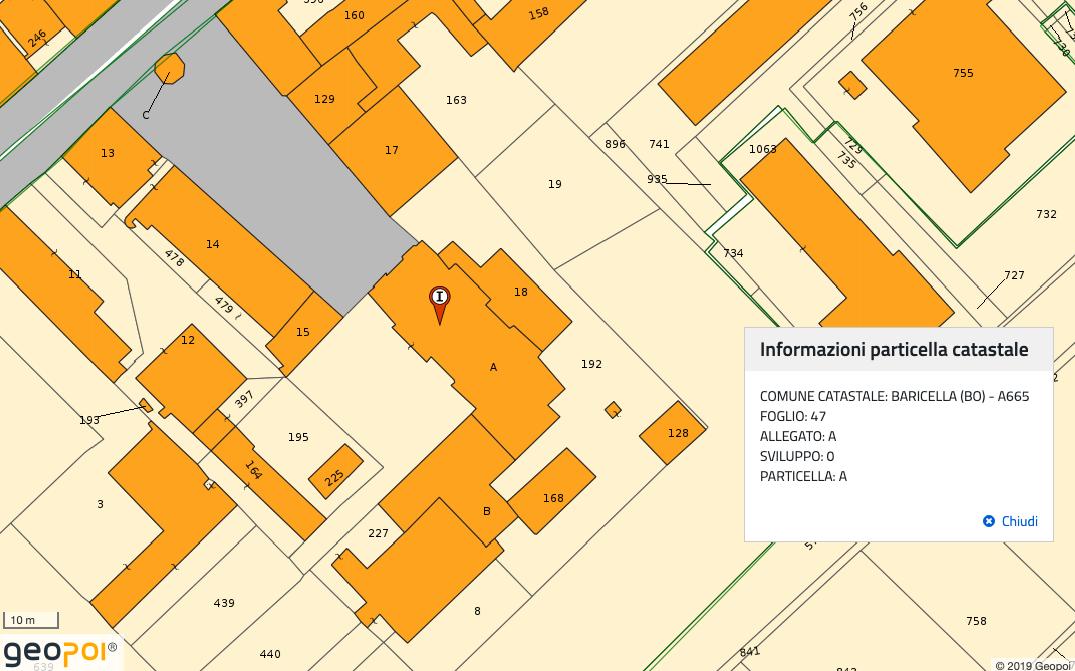Click the © 2019 Geopoi copyright text
The height and width of the screenshot is (671, 1075).
click(x=1033, y=665)
